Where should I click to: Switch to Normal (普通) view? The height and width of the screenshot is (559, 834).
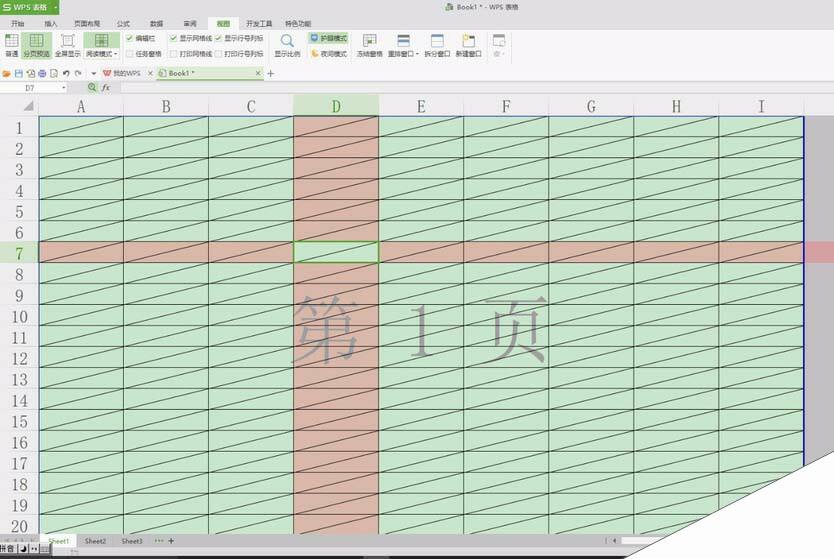11,45
